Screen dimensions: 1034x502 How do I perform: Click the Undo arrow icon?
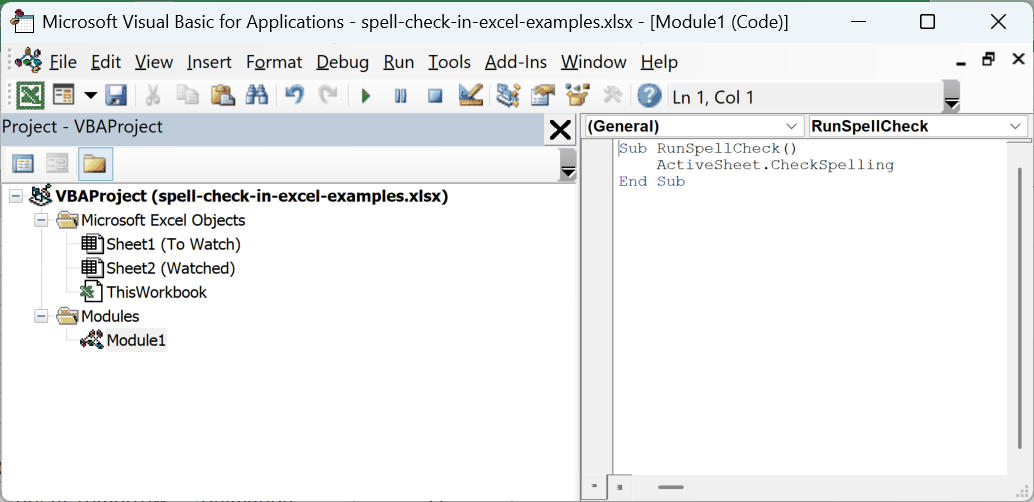(295, 96)
